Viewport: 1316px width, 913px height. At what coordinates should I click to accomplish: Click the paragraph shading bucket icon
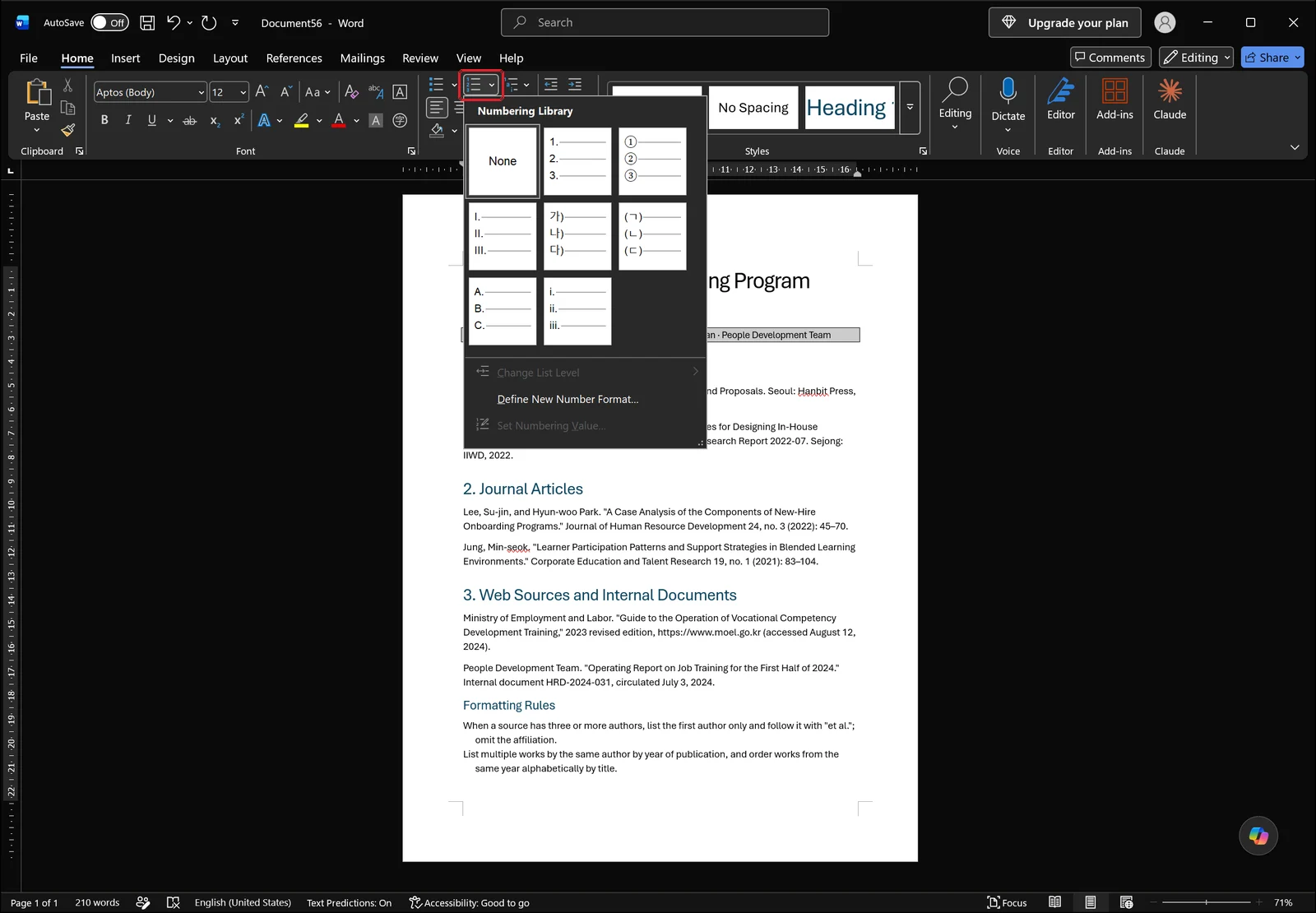tap(437, 130)
